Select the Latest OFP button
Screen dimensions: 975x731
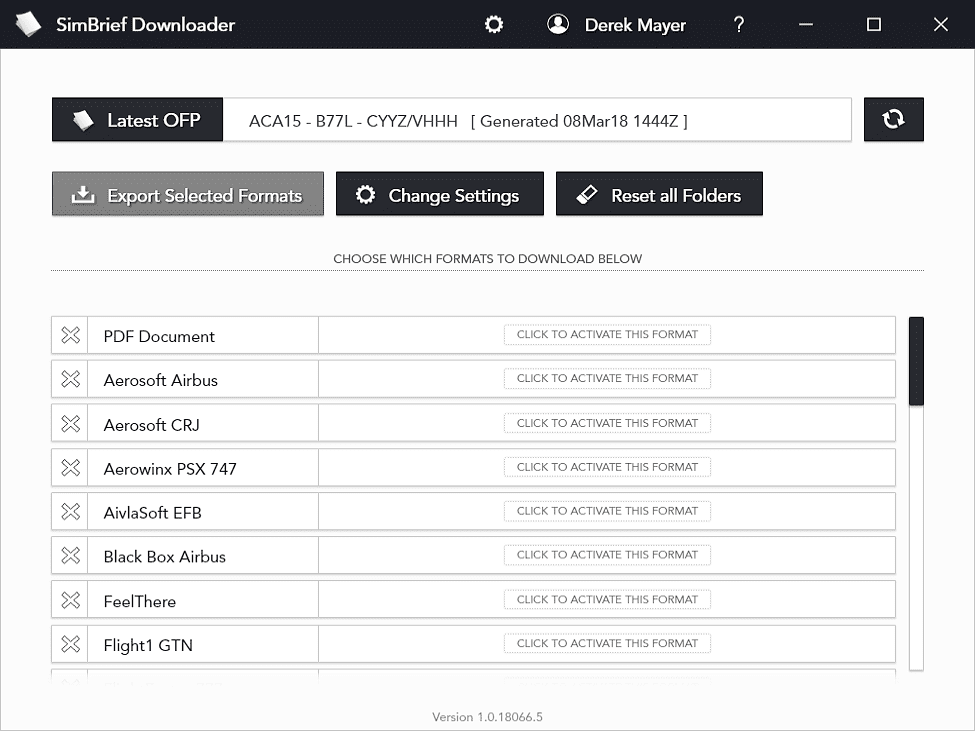[137, 119]
